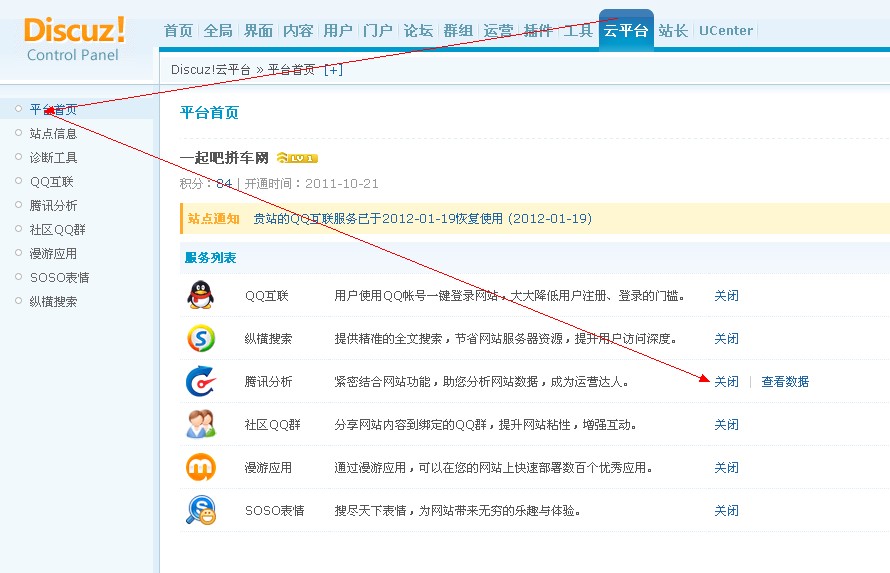
Task: Open the 全局 top menu
Action: pos(218,31)
